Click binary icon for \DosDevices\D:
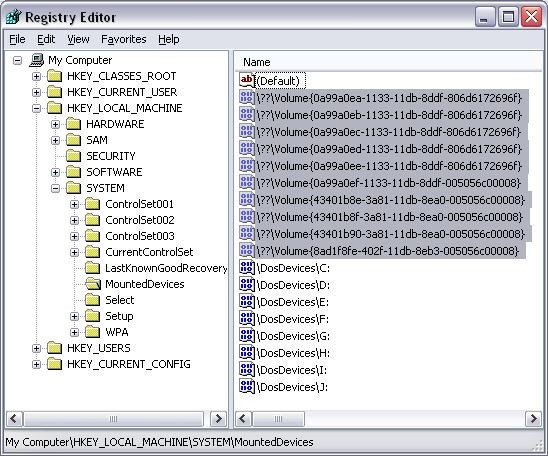This screenshot has width=548, height=456. click(x=247, y=285)
